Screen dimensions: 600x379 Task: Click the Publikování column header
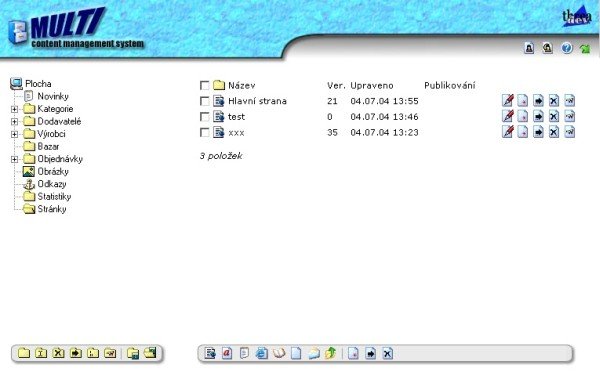(x=450, y=85)
